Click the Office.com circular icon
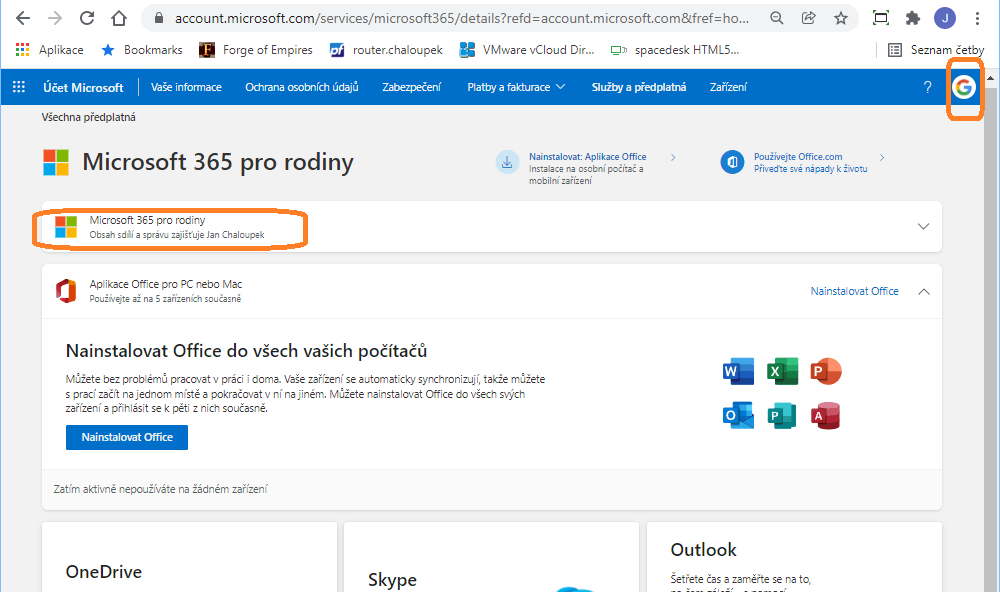Screen dimensions: 1000x592 [732, 162]
